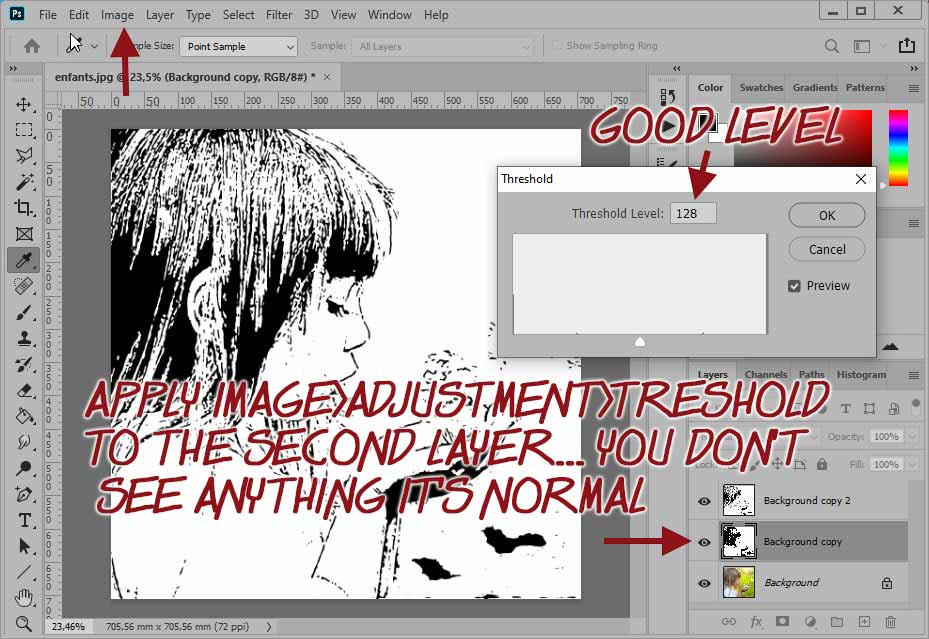Image resolution: width=929 pixels, height=639 pixels.
Task: Select the Rectangular Marquee tool
Action: point(24,130)
